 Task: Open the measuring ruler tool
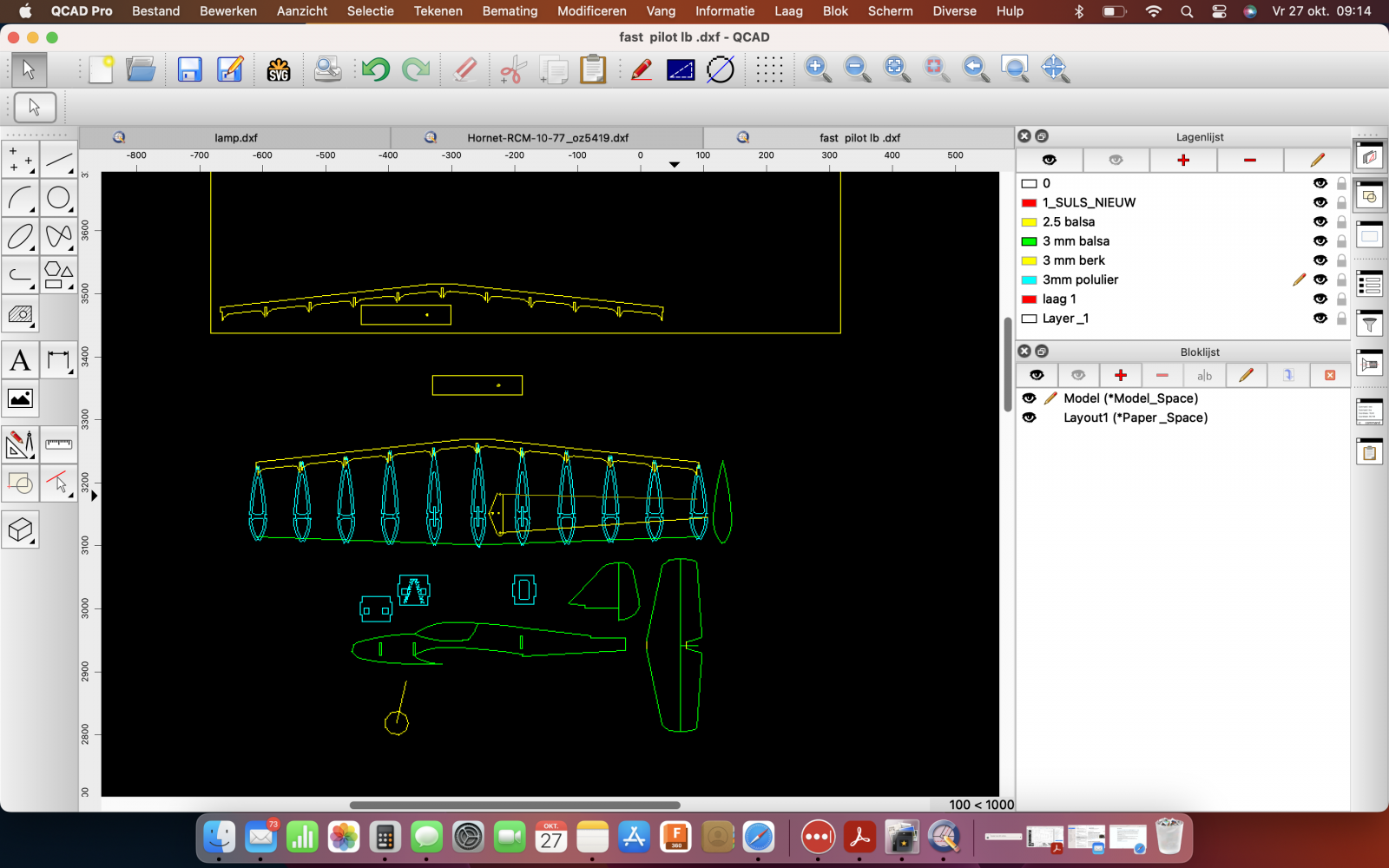click(58, 444)
